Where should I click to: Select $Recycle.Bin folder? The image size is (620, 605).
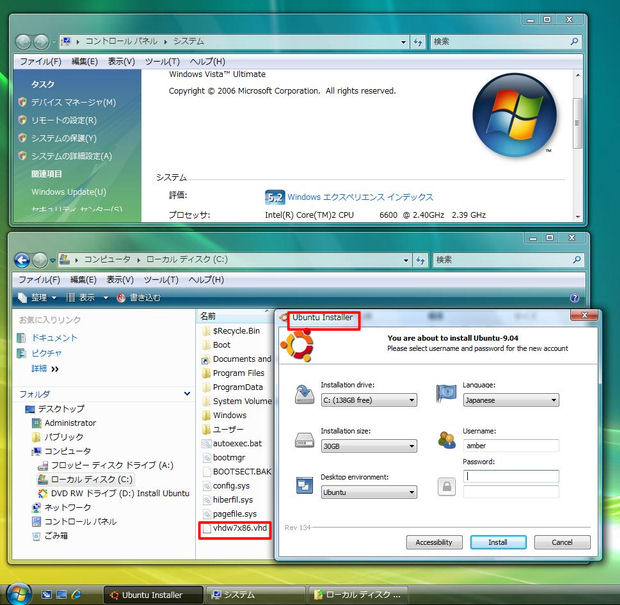(x=236, y=331)
